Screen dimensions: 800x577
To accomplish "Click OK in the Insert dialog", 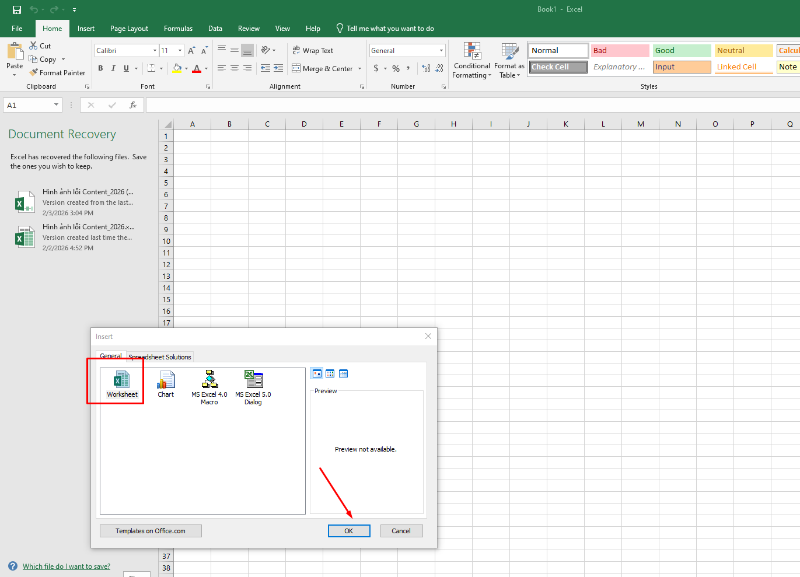I will (x=349, y=531).
